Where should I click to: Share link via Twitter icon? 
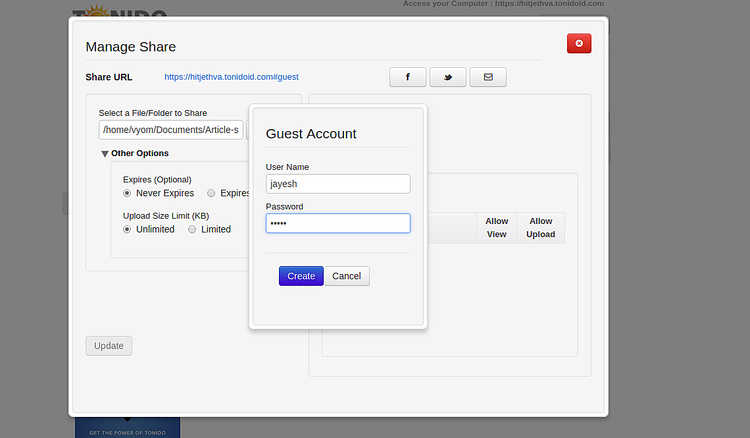[x=447, y=77]
